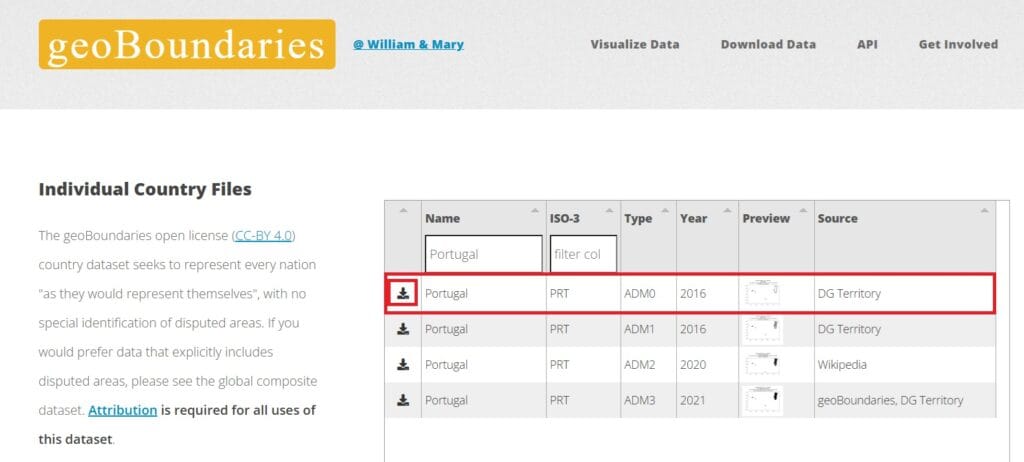1024x462 pixels.
Task: Sort by the Preview column arrow
Action: [803, 210]
